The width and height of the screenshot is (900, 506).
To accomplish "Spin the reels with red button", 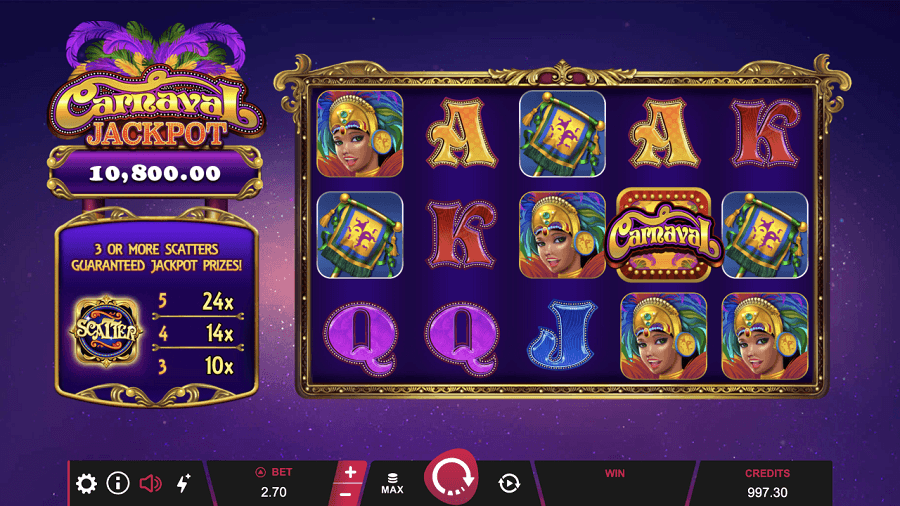I will click(x=451, y=477).
